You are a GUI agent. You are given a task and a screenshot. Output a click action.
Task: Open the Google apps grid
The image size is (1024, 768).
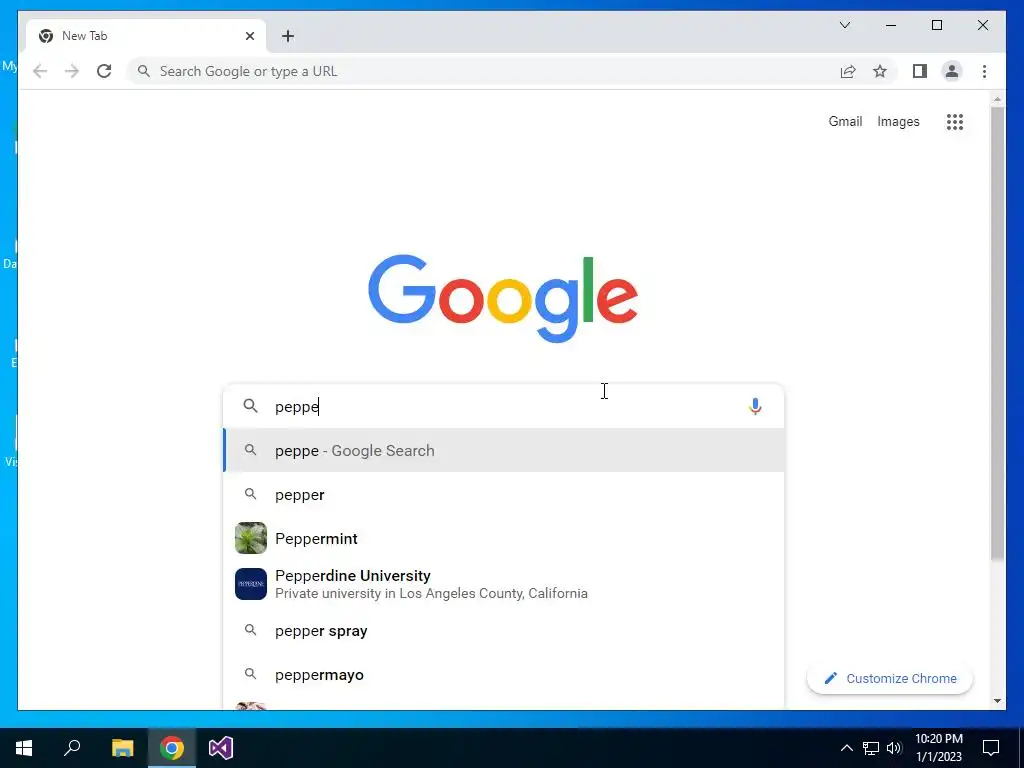coord(955,121)
